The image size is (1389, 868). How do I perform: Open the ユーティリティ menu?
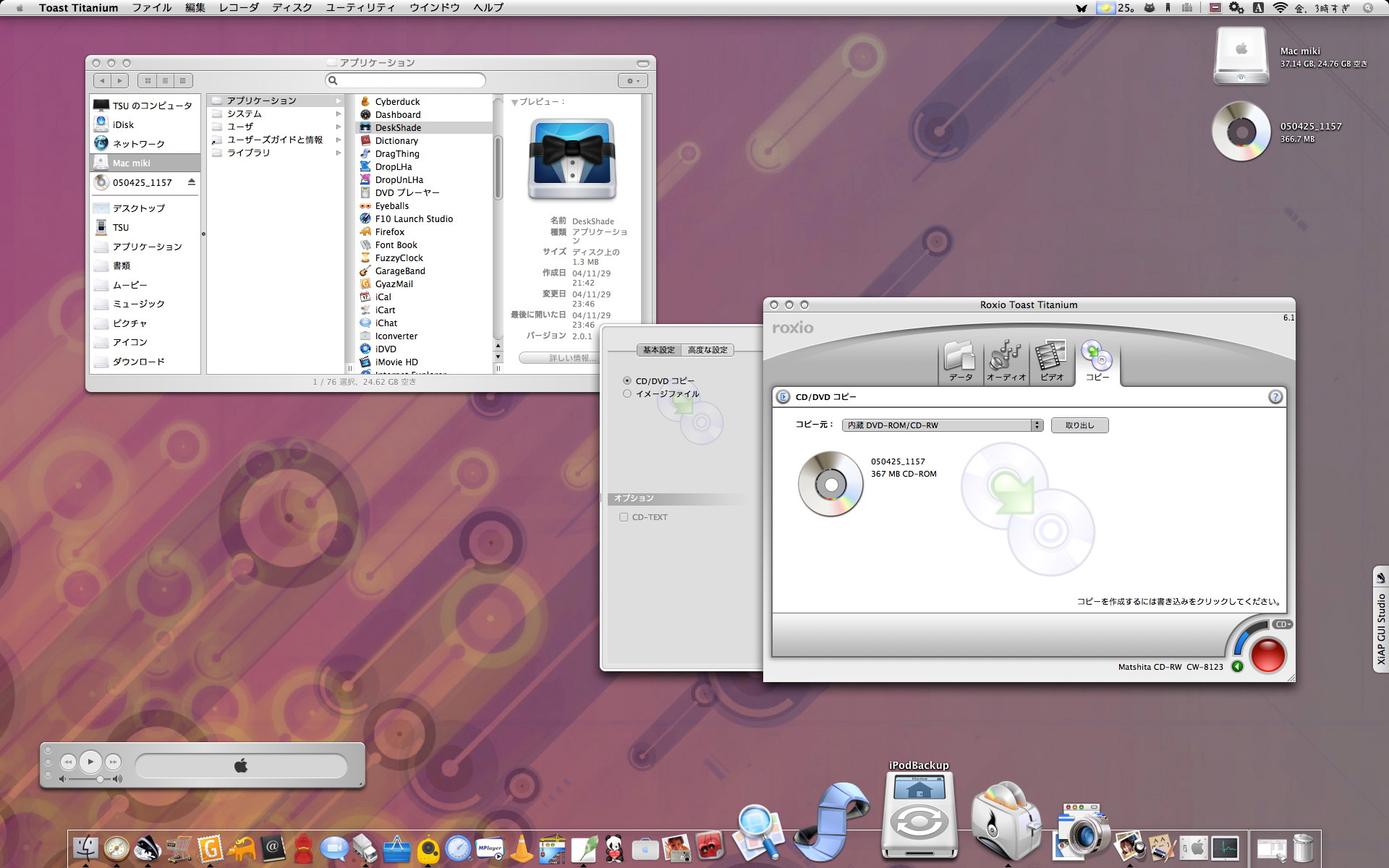[360, 8]
